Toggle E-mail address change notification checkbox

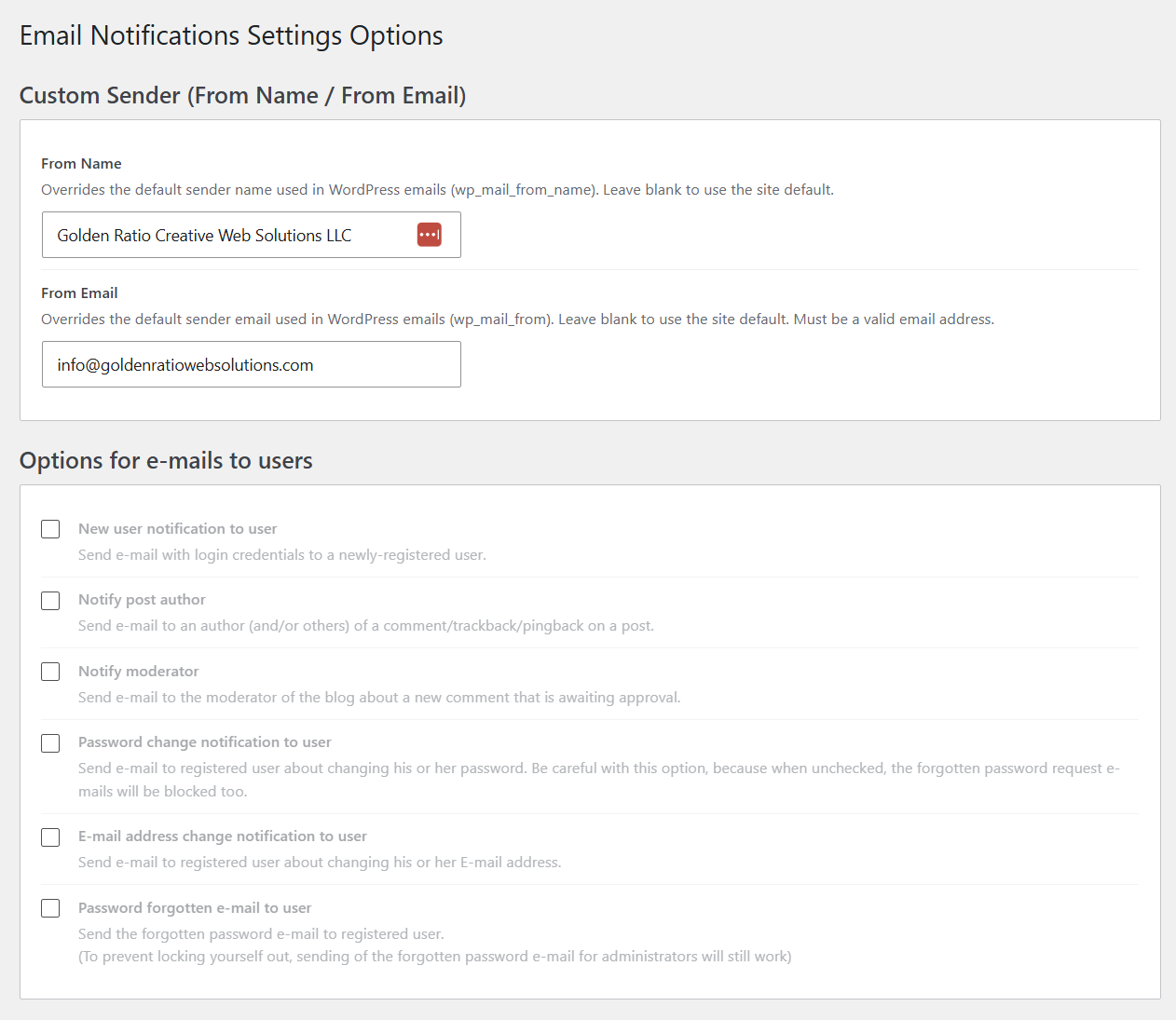pos(50,837)
